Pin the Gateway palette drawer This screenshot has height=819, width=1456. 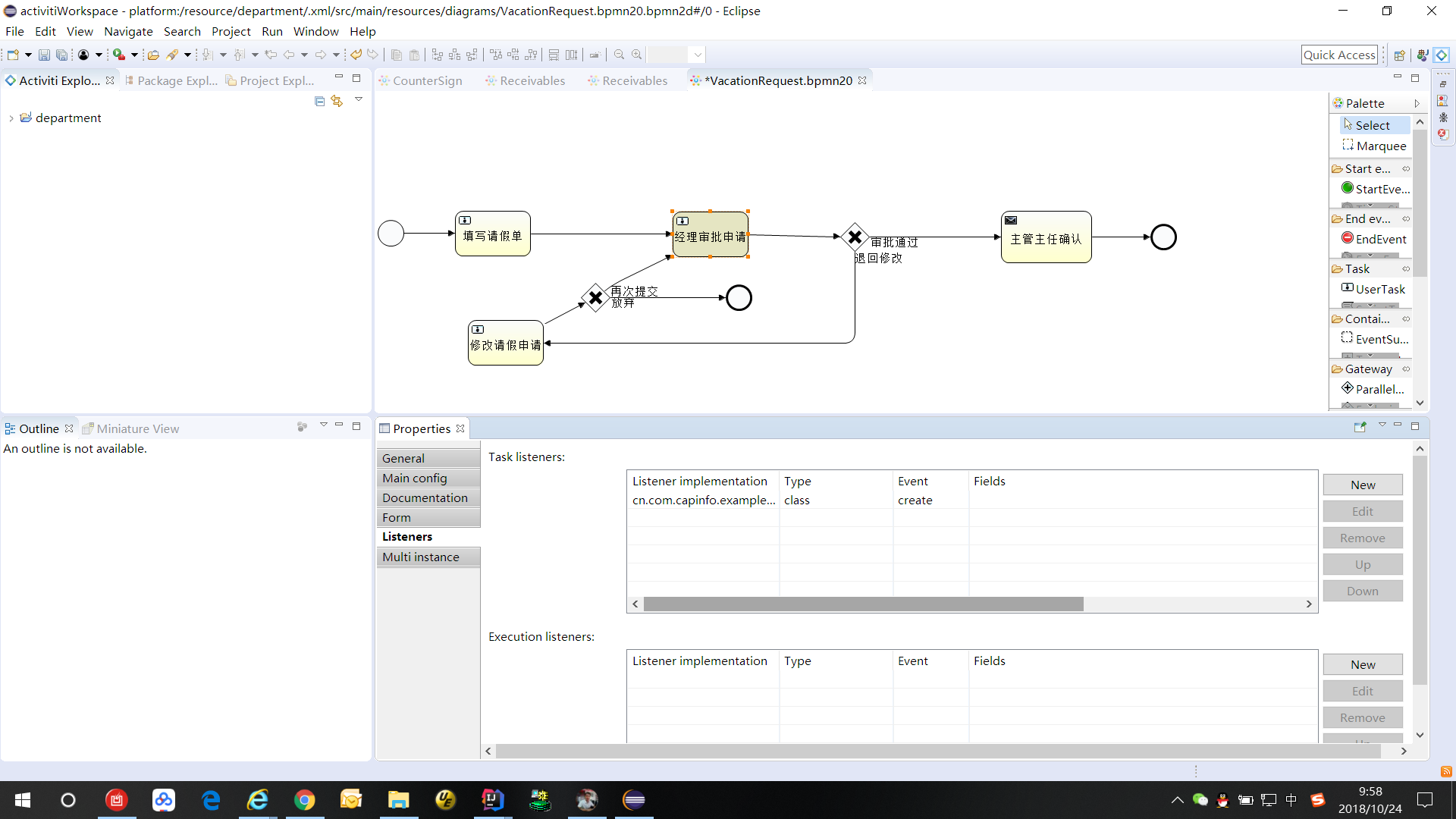[1406, 369]
